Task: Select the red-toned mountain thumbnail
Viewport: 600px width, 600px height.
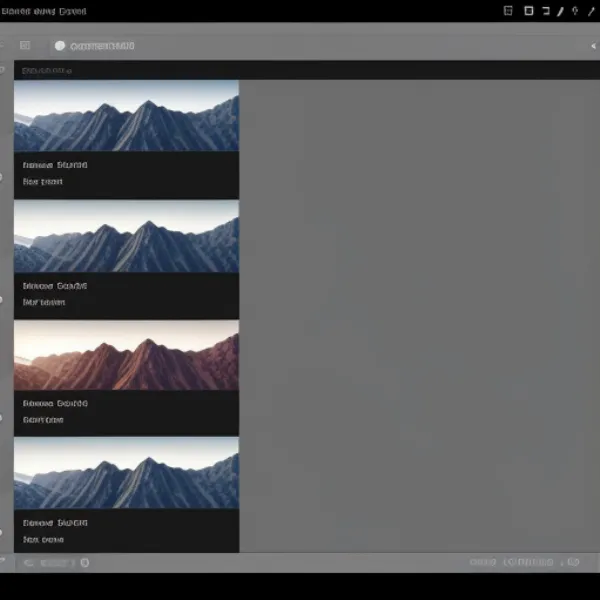Action: (126, 356)
